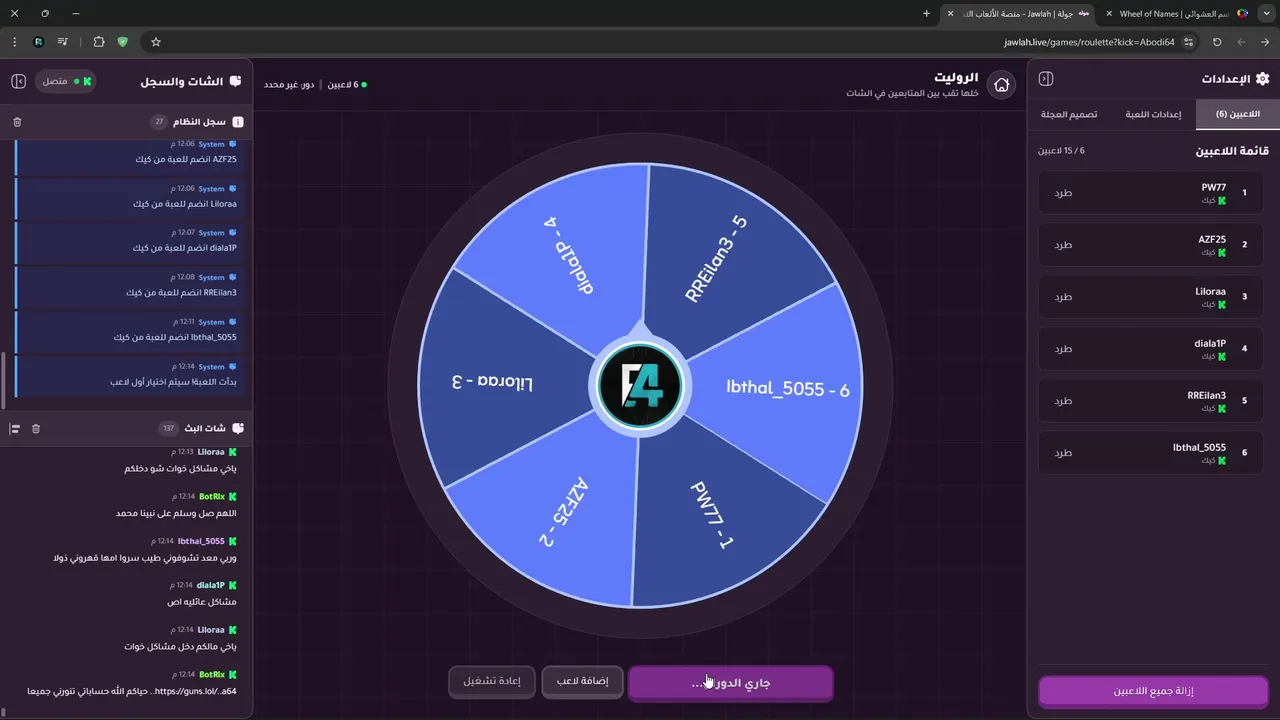The height and width of the screenshot is (720, 1280).
Task: Switch to the Wheel of Names browser tab
Action: [x=1176, y=14]
